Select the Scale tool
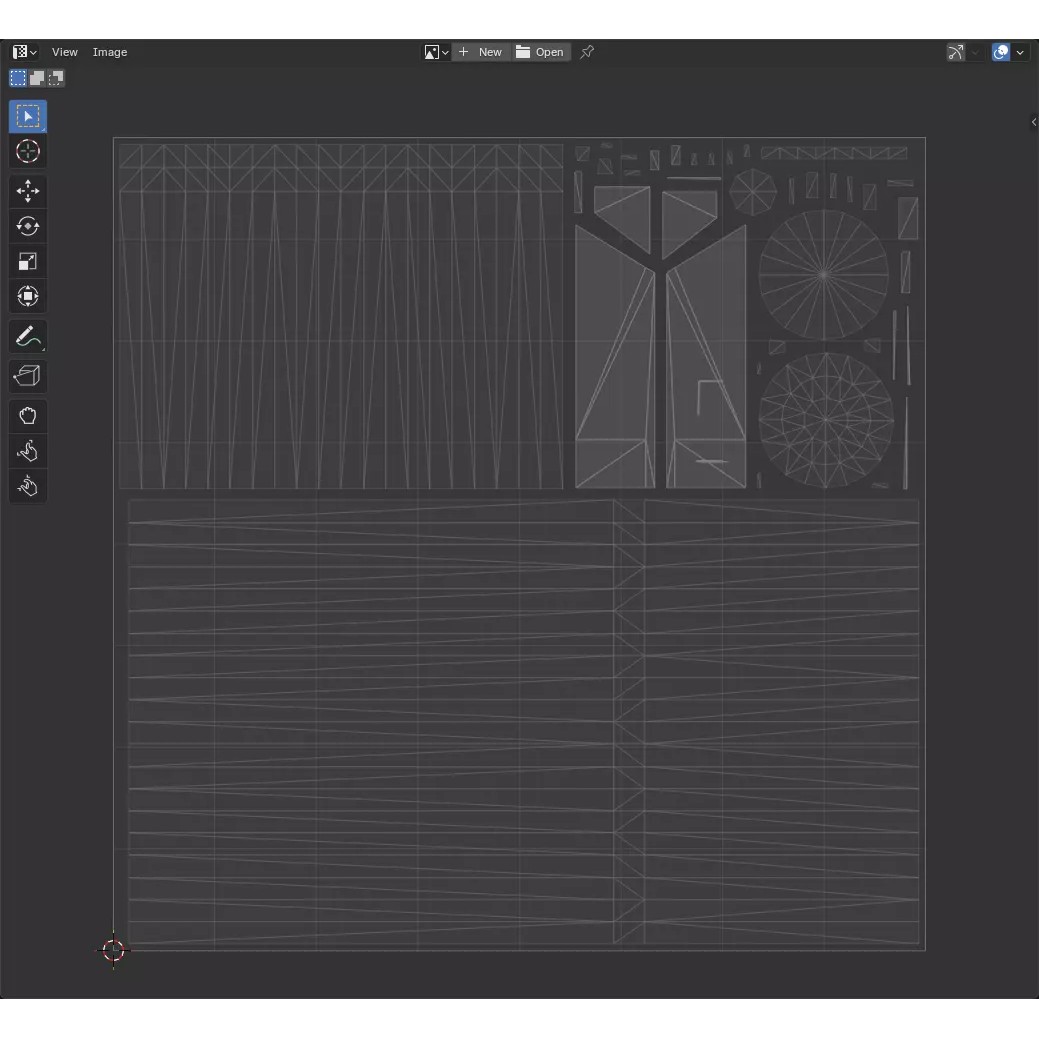Image resolution: width=1039 pixels, height=1039 pixels. click(28, 262)
